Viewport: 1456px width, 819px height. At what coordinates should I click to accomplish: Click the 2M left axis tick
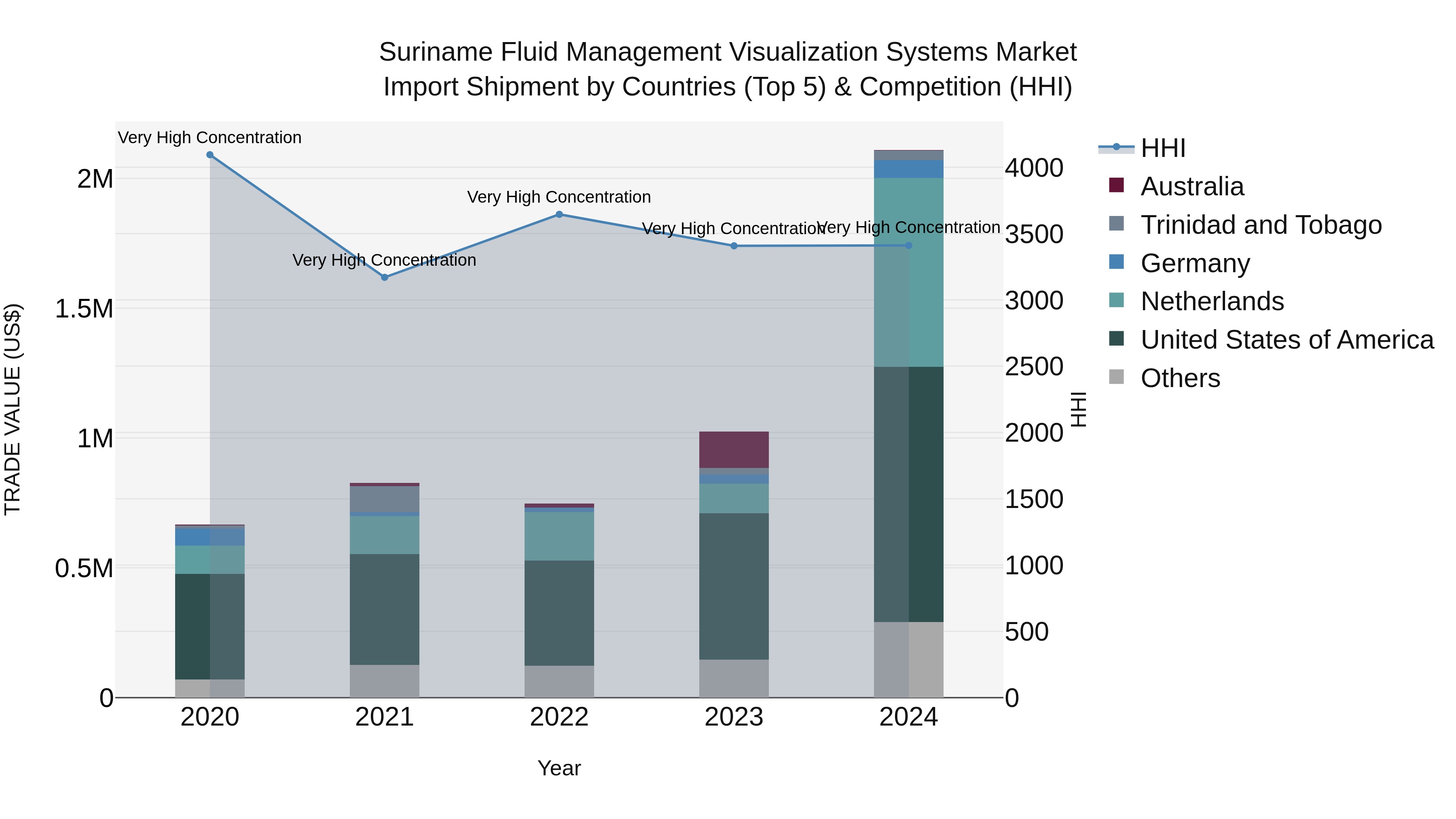[95, 179]
